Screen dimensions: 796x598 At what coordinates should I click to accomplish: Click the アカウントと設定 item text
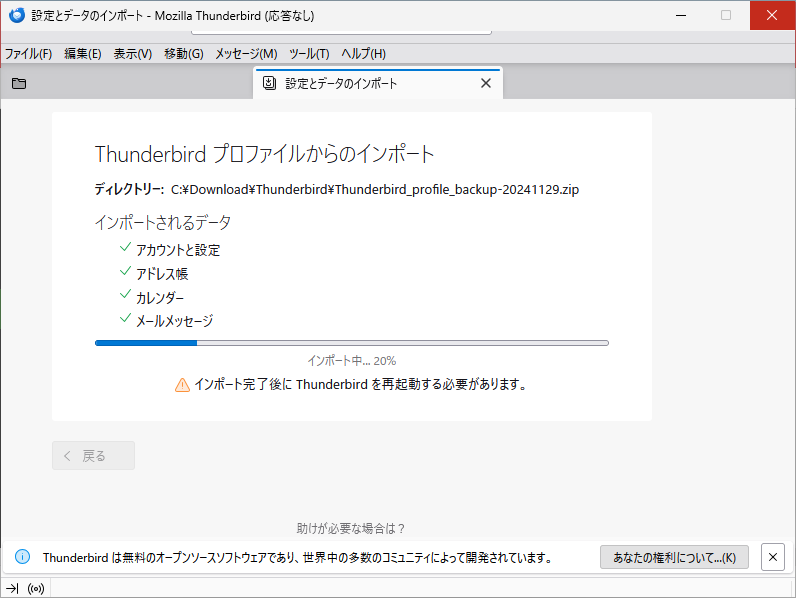point(178,250)
